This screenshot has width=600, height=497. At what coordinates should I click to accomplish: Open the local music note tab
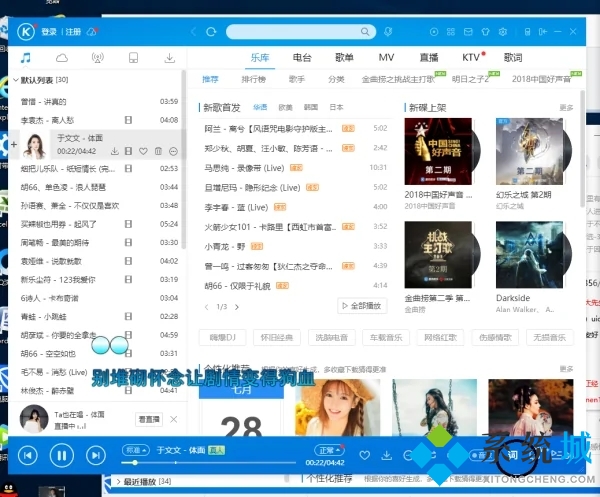coord(26,58)
